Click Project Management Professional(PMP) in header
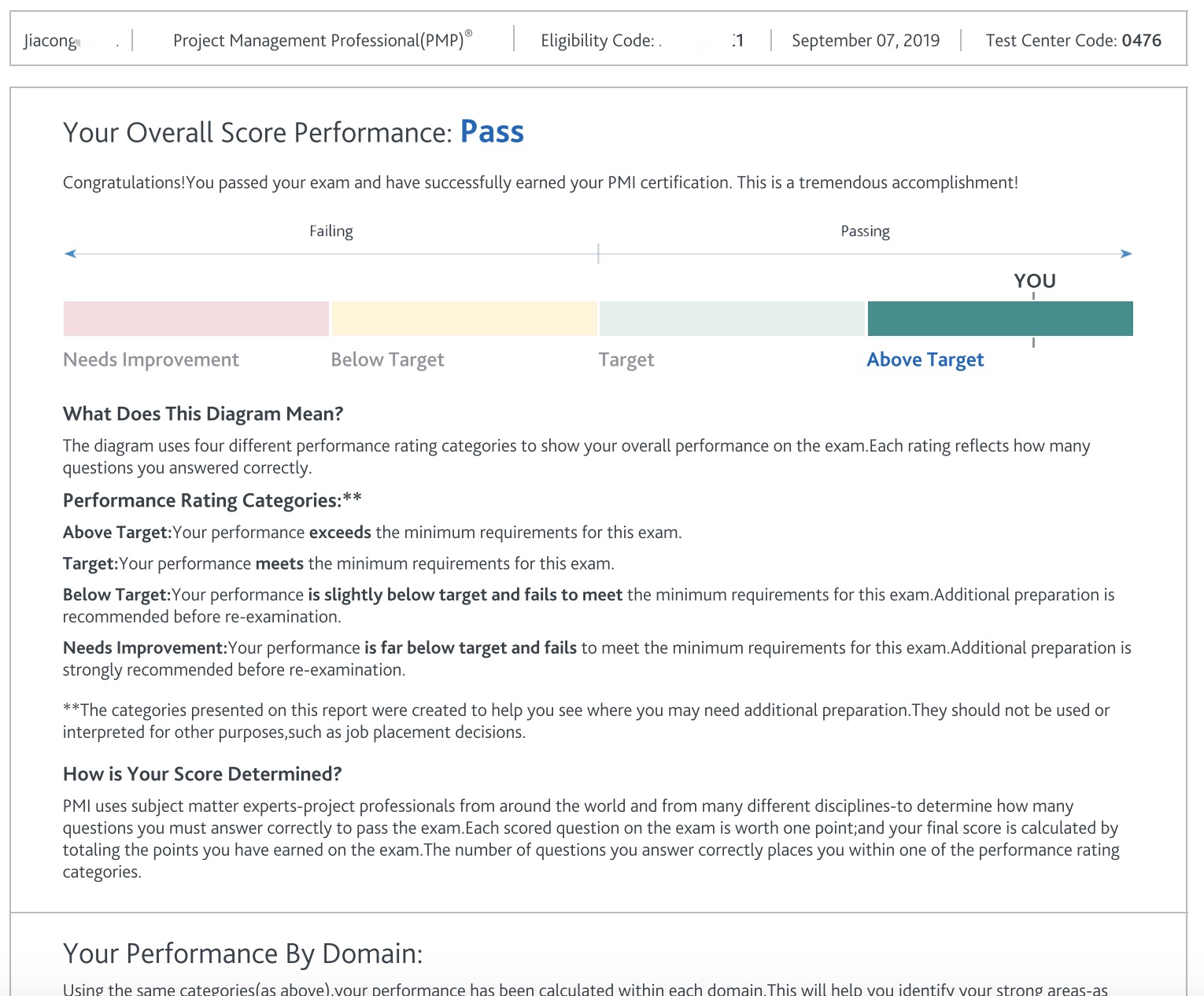The image size is (1204, 996). tap(323, 40)
